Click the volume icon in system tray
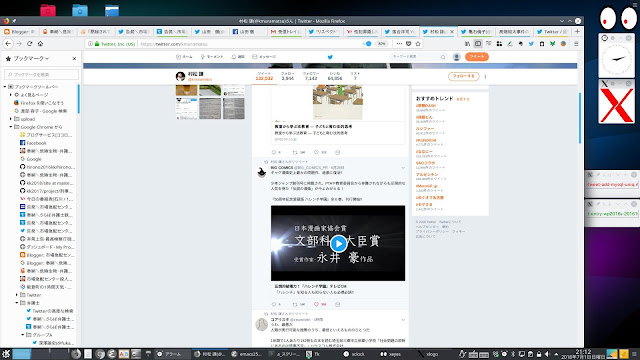Viewport: 640px width, 360px height. (547, 354)
